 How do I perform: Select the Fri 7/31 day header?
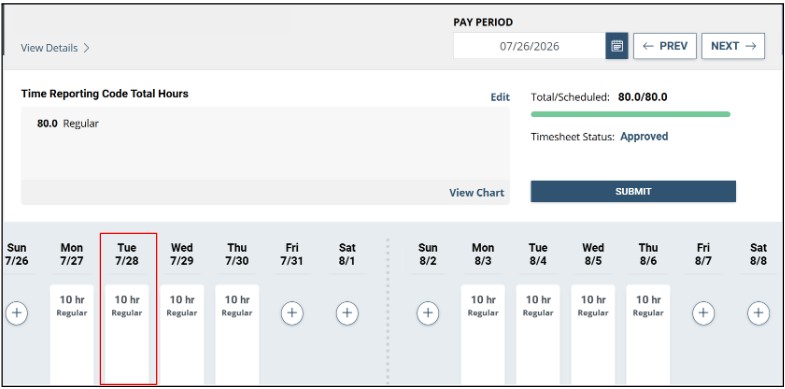tap(292, 254)
